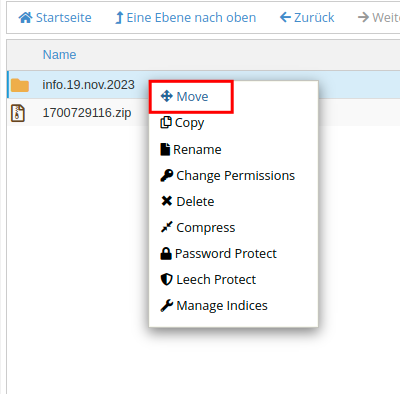
Task: Click the up-arrow icon beside Eine Ebene nach oben
Action: (x=119, y=18)
